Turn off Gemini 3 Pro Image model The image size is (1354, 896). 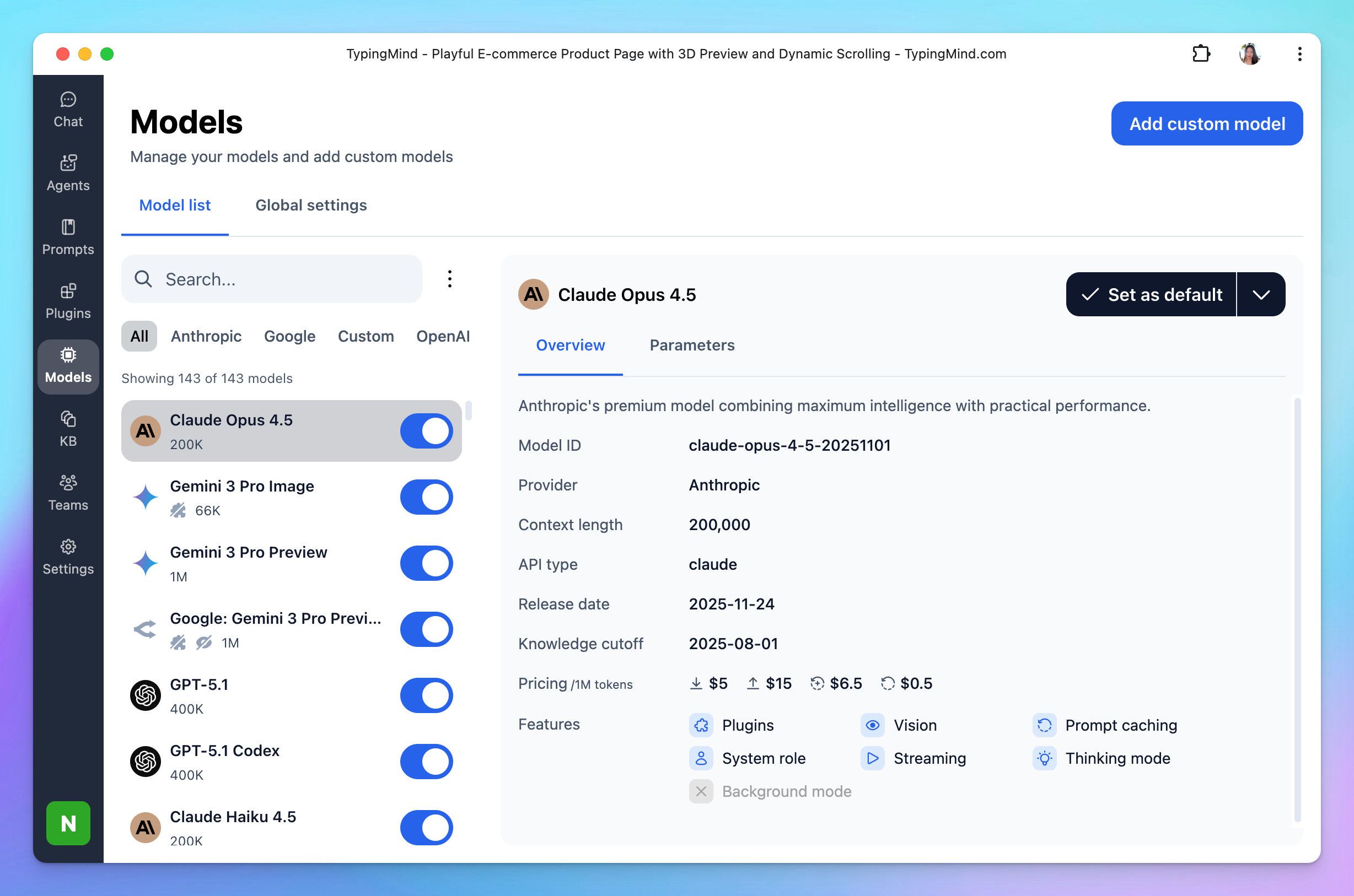pyautogui.click(x=426, y=497)
